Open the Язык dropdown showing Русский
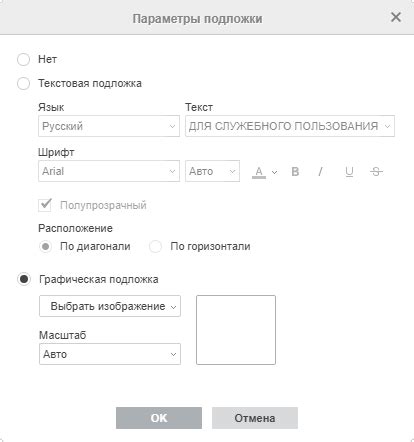Screen dimensions: 414x442 [x=109, y=126]
